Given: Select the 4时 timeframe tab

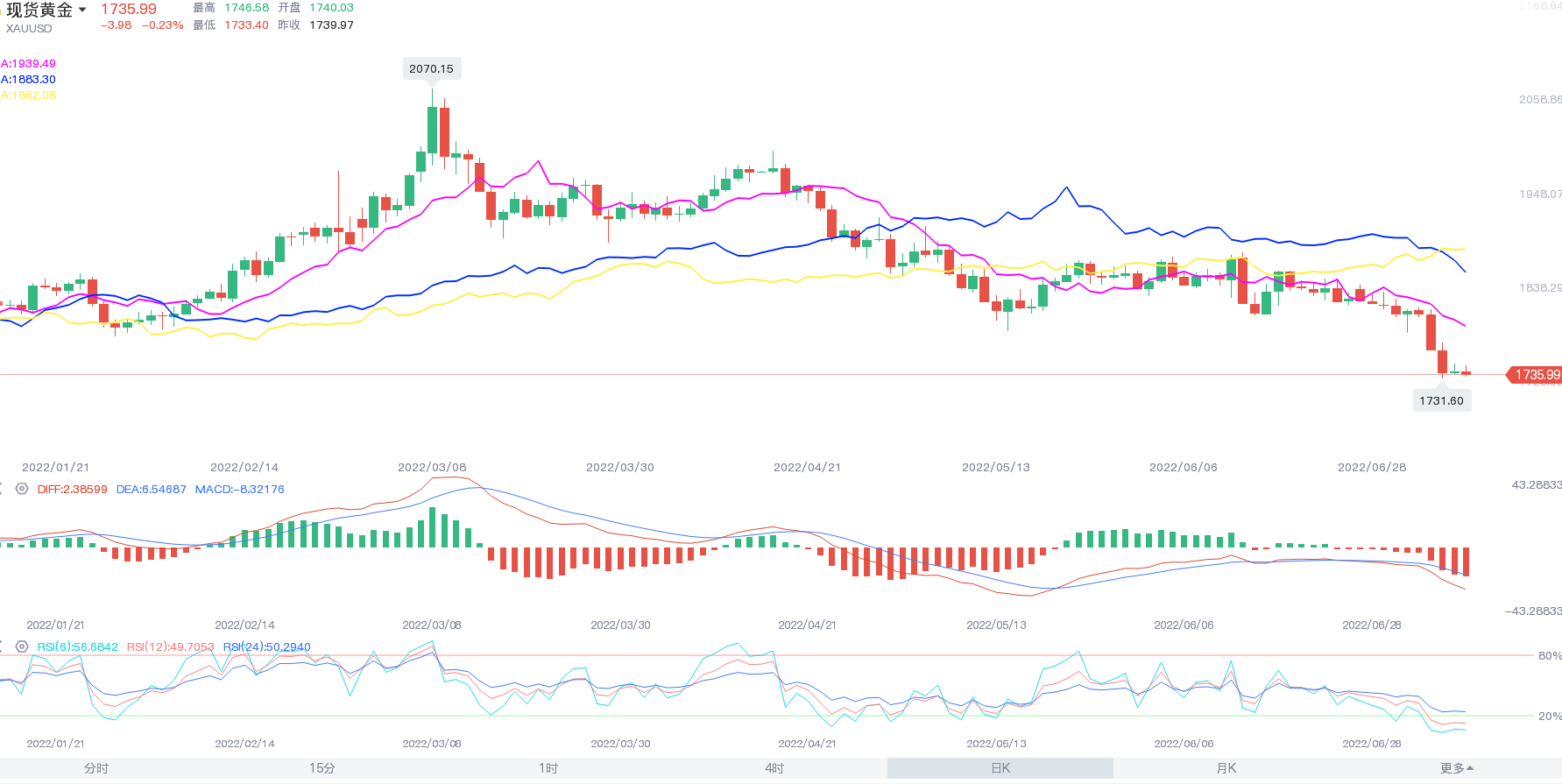Looking at the screenshot, I should click(774, 768).
